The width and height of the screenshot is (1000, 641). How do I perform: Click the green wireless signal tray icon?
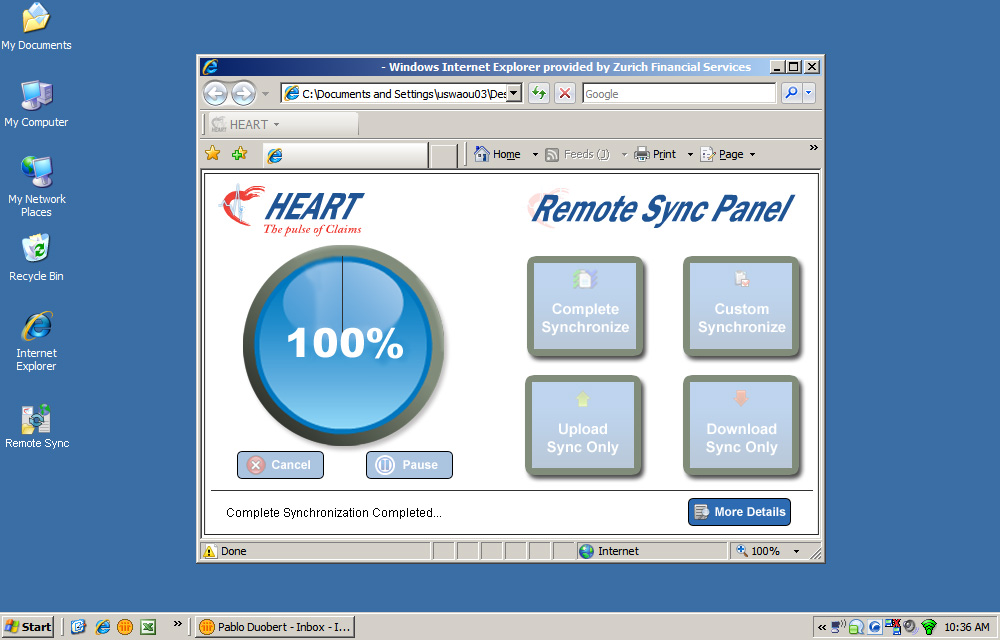point(929,628)
